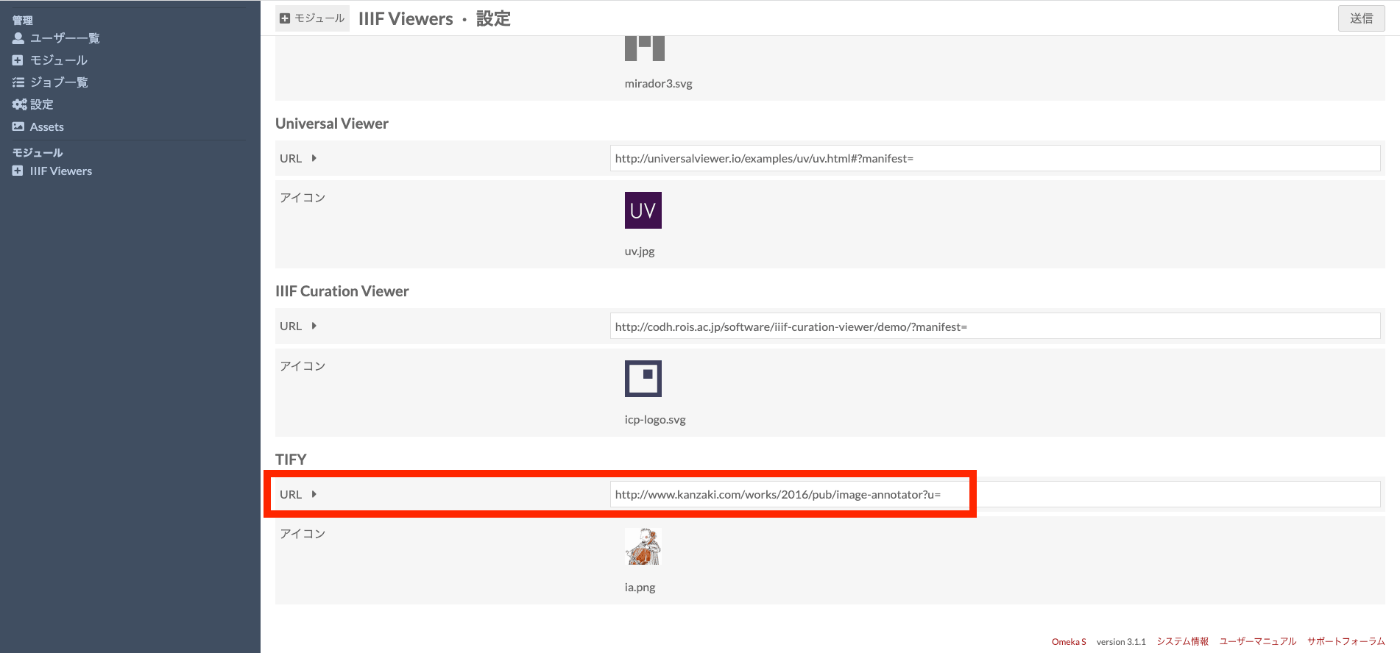Click the list icon beside ジョブ一覧
This screenshot has width=1400, height=653.
pyautogui.click(x=18, y=82)
